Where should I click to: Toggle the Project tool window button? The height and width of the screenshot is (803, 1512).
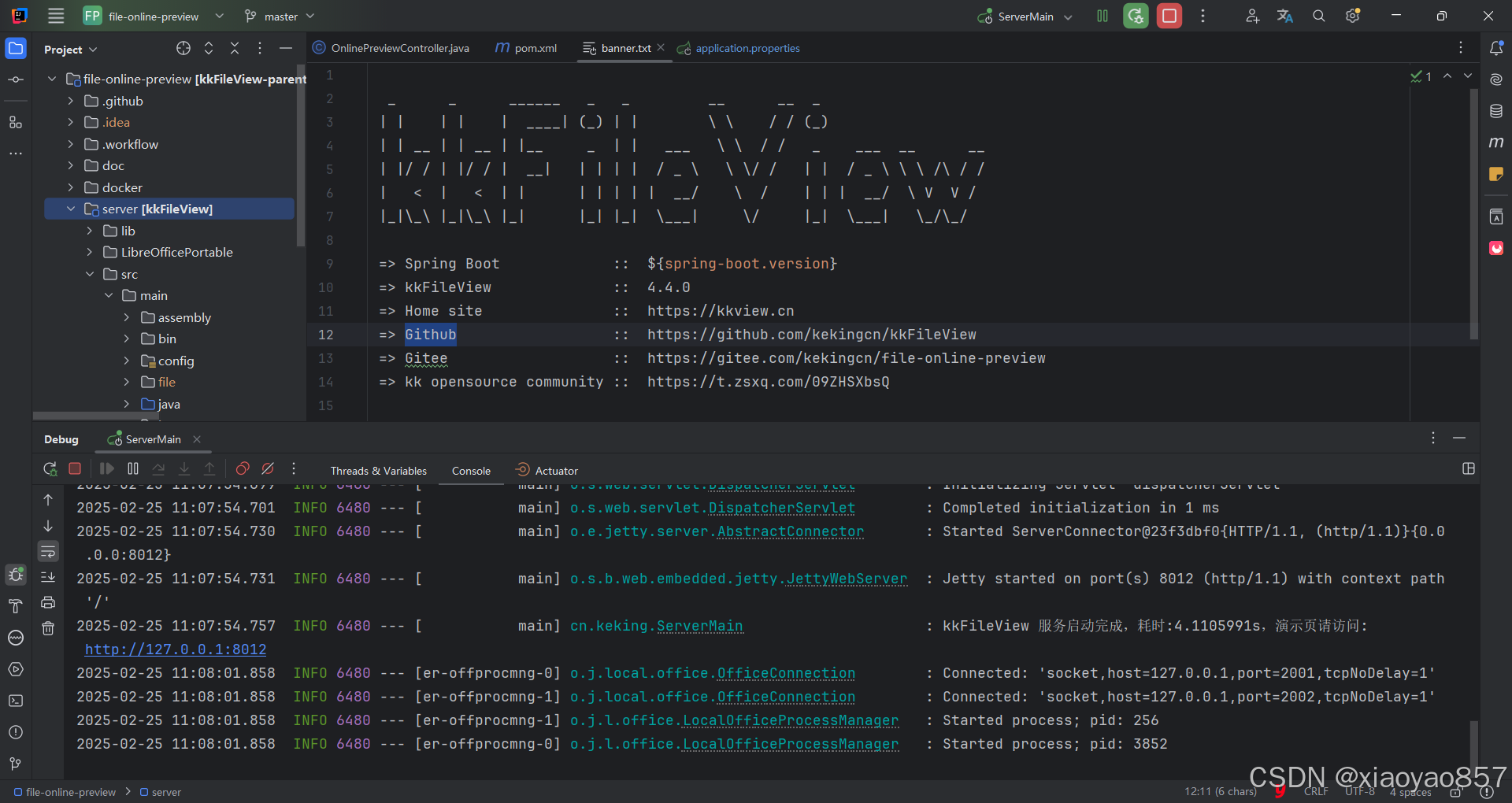[16, 48]
